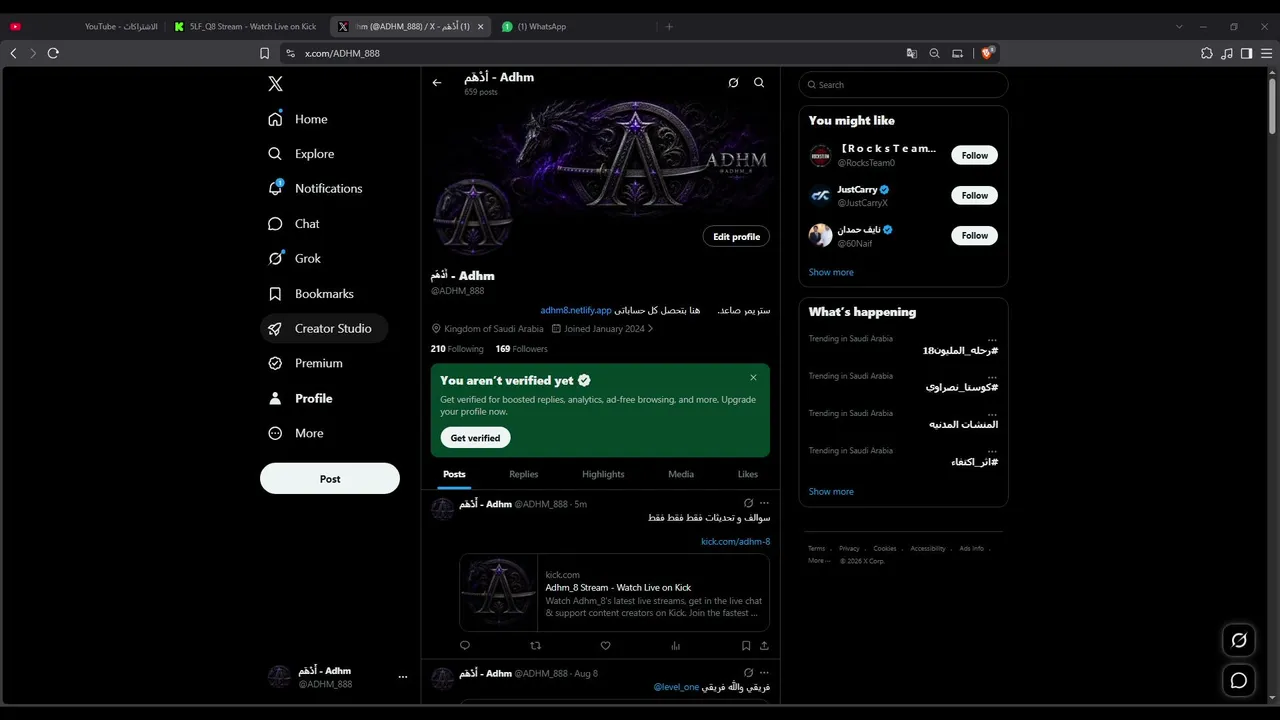
Task: View analytics for the kick.com/adhm-8 post
Action: [x=675, y=646]
